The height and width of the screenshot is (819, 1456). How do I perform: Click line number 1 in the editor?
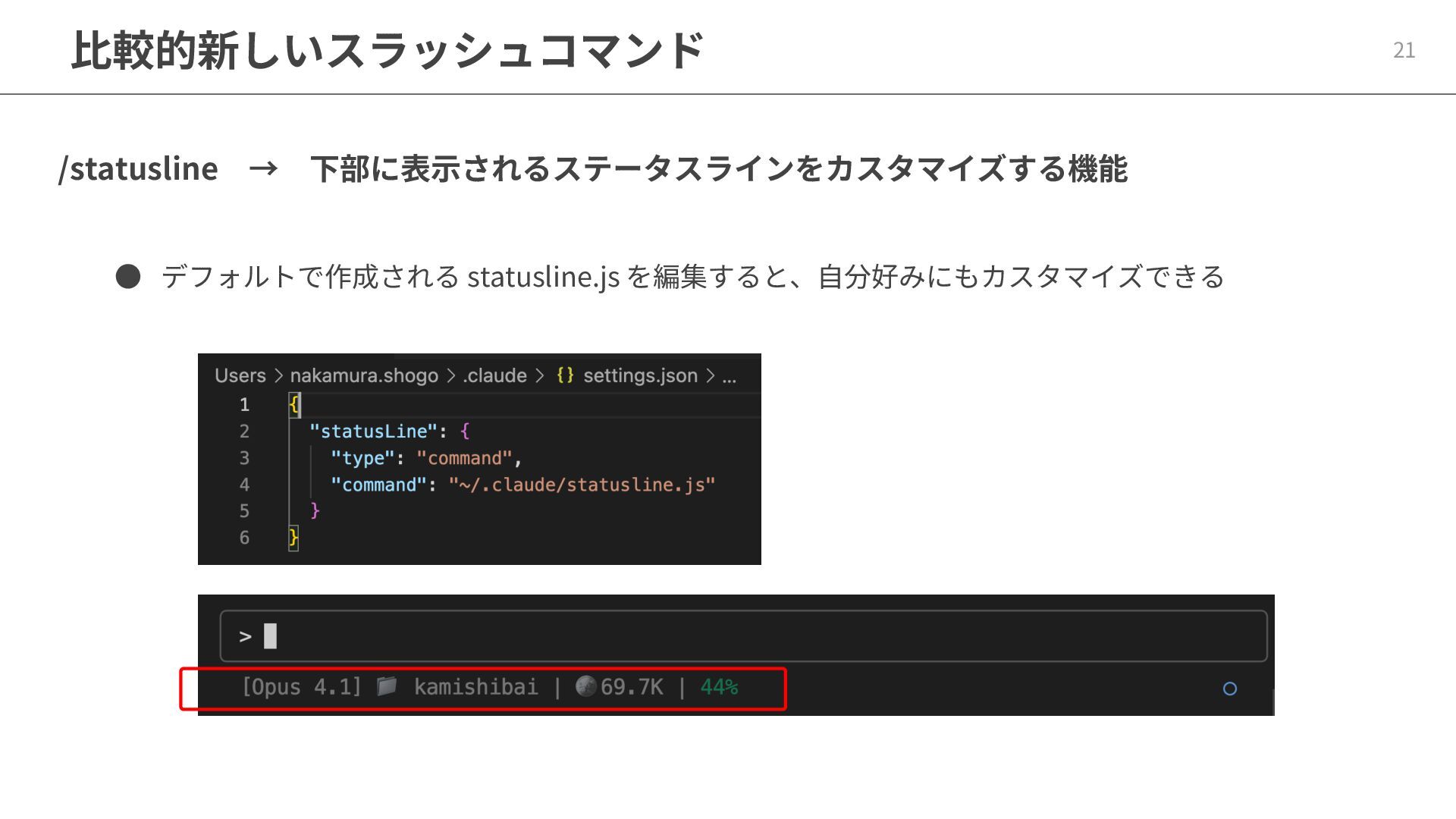click(244, 404)
